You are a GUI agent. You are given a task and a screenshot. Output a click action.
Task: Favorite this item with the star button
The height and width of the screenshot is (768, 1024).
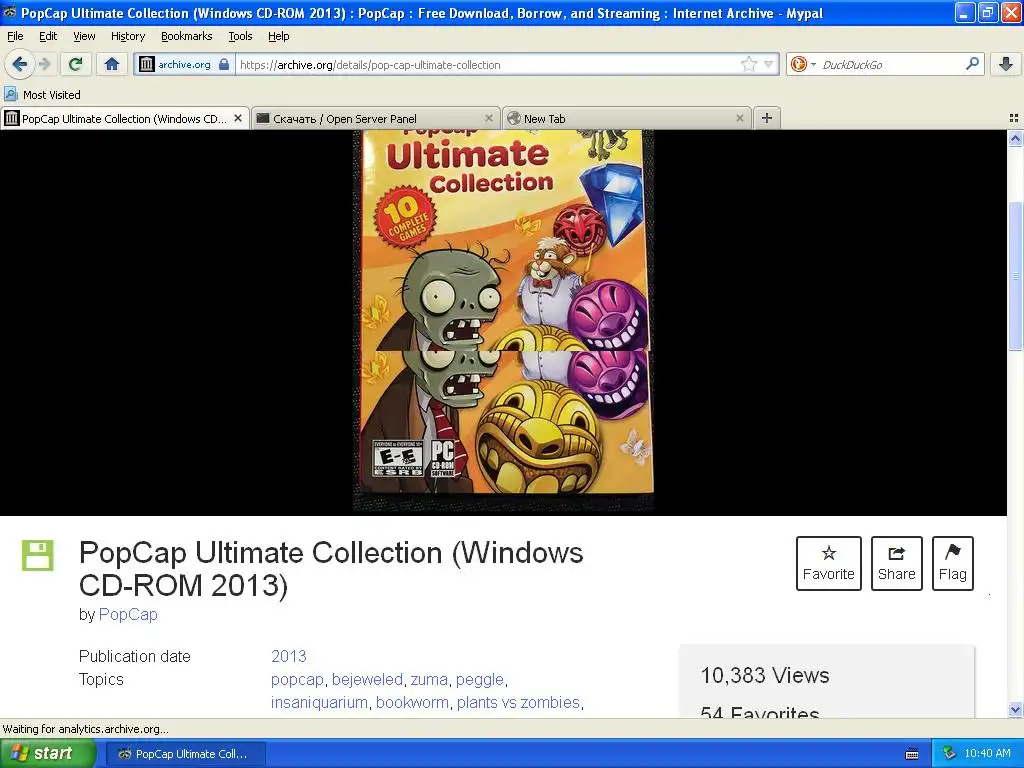[x=828, y=564]
